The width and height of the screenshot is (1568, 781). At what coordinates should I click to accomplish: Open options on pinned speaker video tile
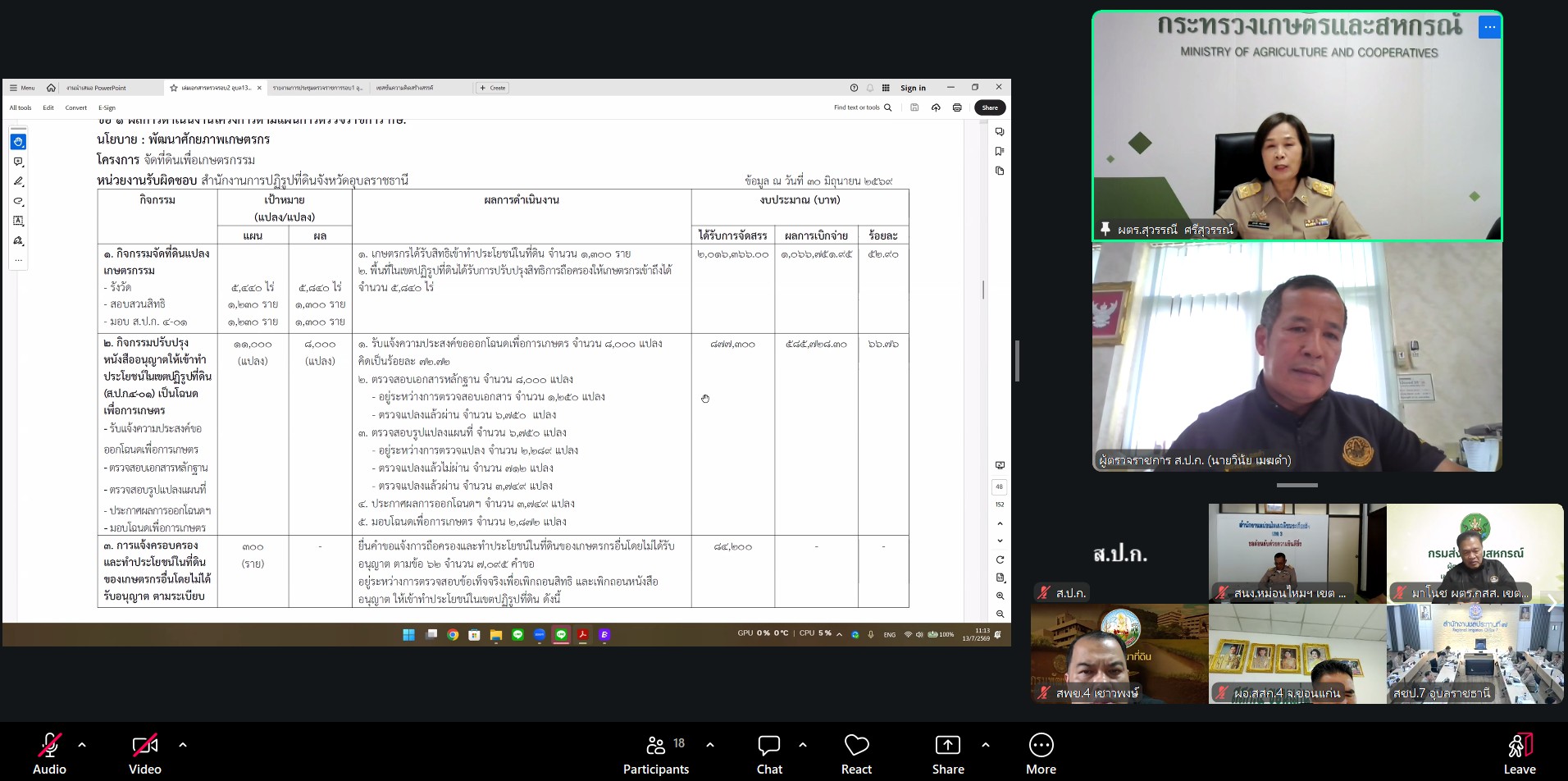pos(1489,27)
